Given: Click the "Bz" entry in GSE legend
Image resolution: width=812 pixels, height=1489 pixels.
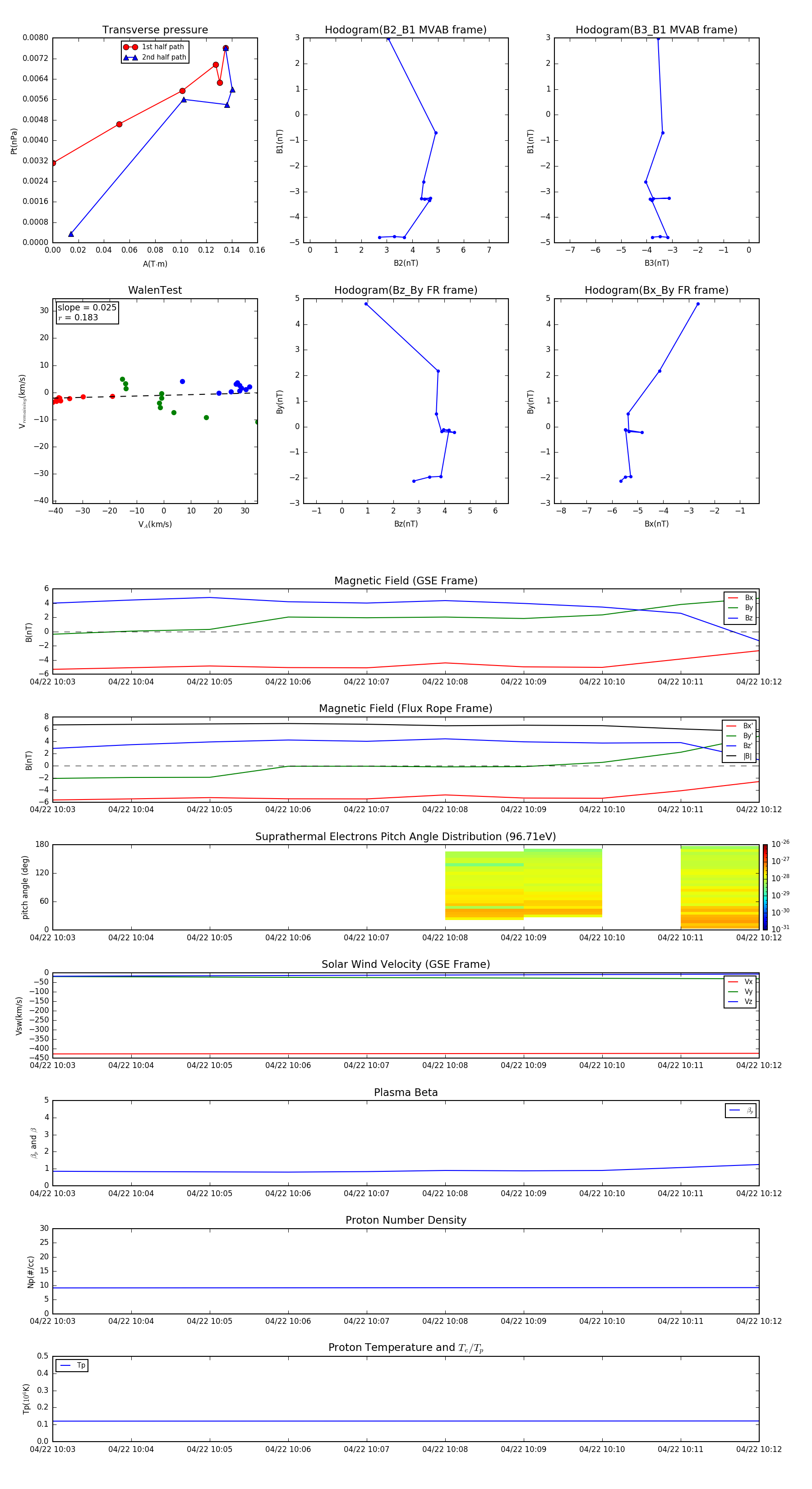Looking at the screenshot, I should click(740, 618).
